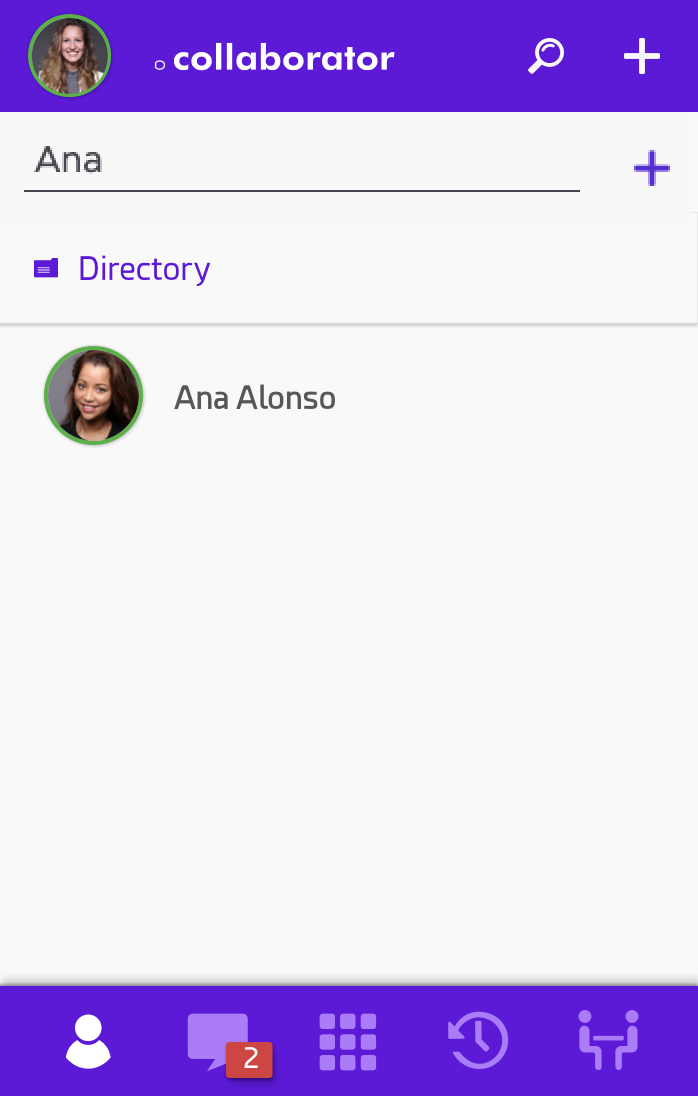Click empty results area below Ana Alonso

[349, 700]
